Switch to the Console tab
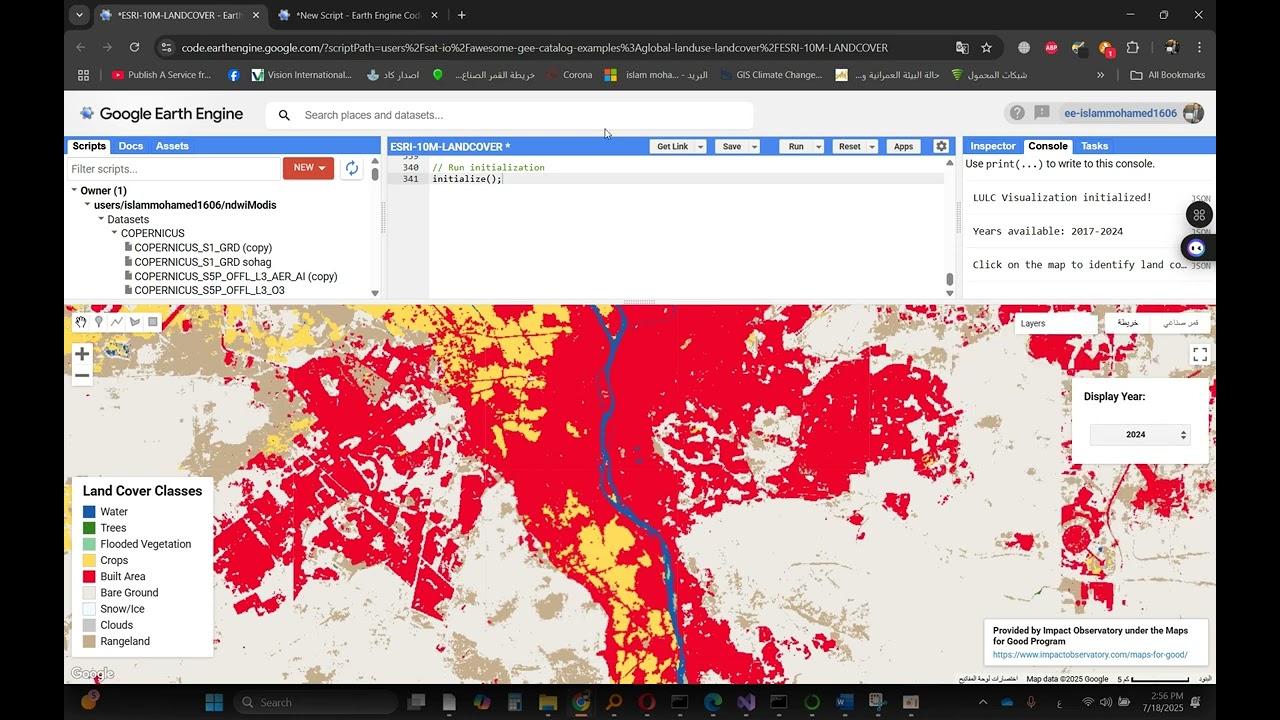Viewport: 1280px width, 720px height. pyautogui.click(x=1048, y=146)
